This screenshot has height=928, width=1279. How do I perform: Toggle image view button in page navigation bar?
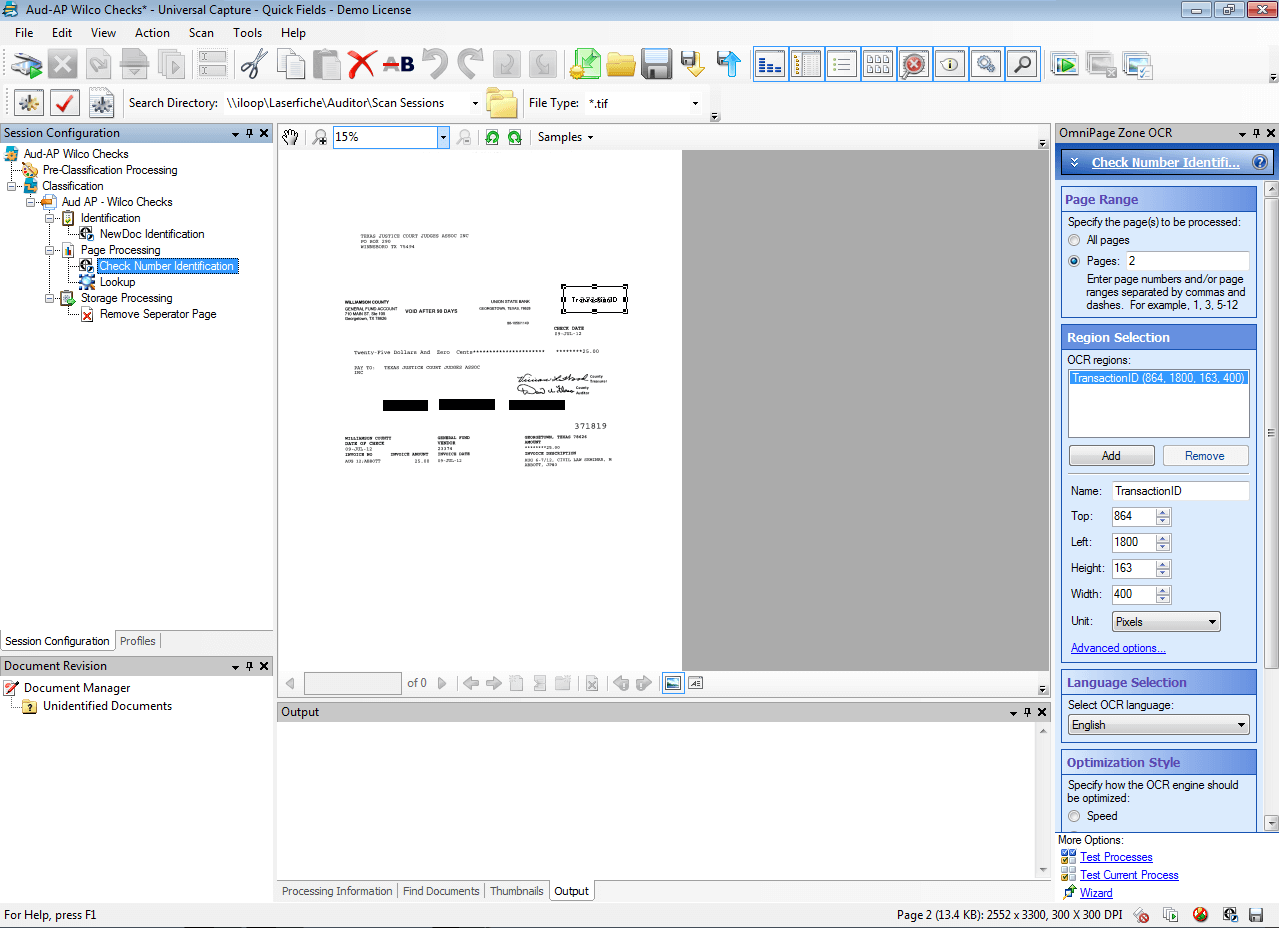(x=673, y=683)
